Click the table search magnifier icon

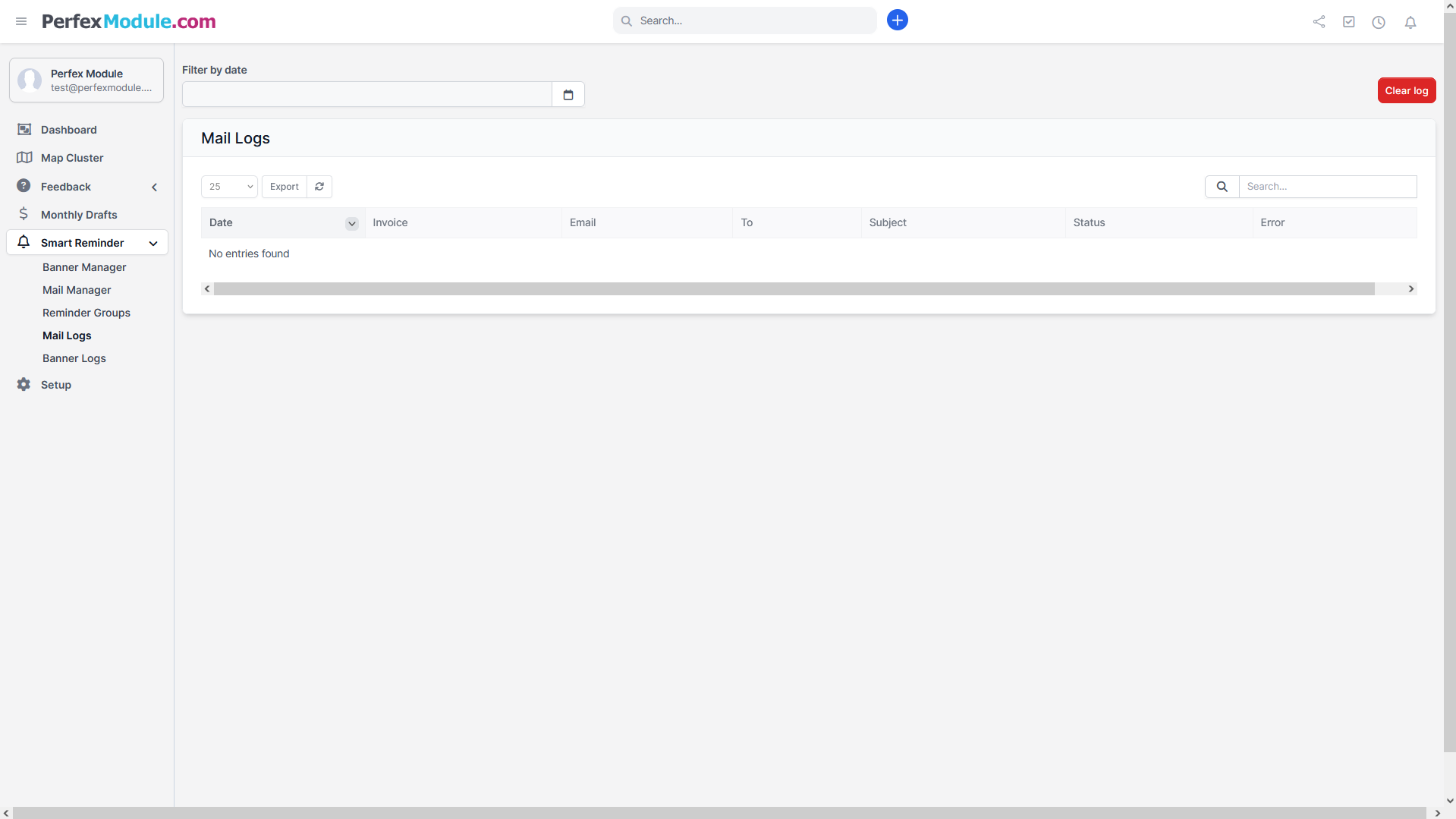pos(1222,187)
